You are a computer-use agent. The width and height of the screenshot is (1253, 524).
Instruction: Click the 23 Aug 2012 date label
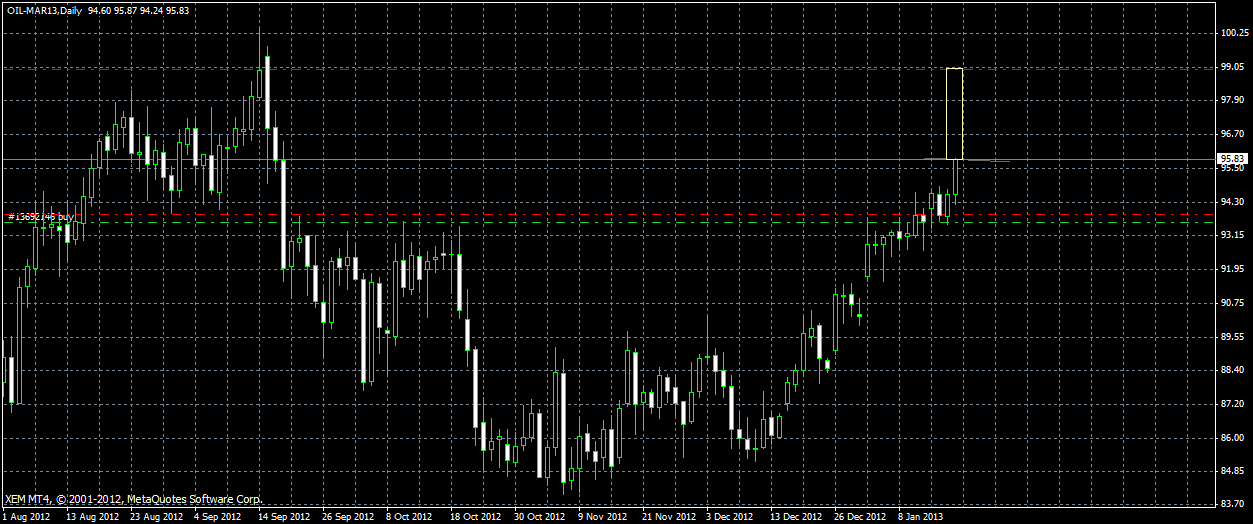tap(157, 517)
